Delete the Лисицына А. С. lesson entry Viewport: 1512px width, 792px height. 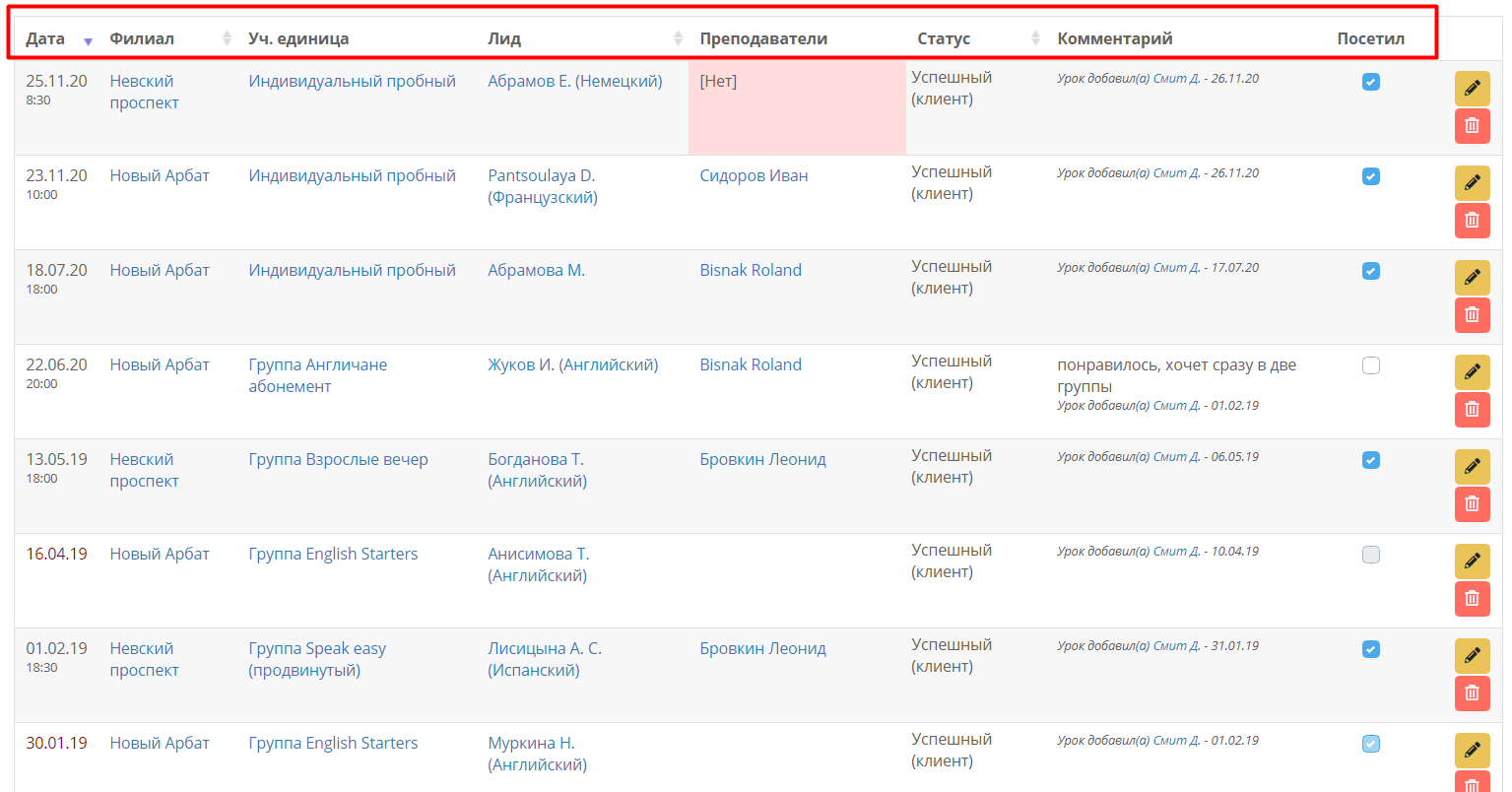pyautogui.click(x=1472, y=693)
